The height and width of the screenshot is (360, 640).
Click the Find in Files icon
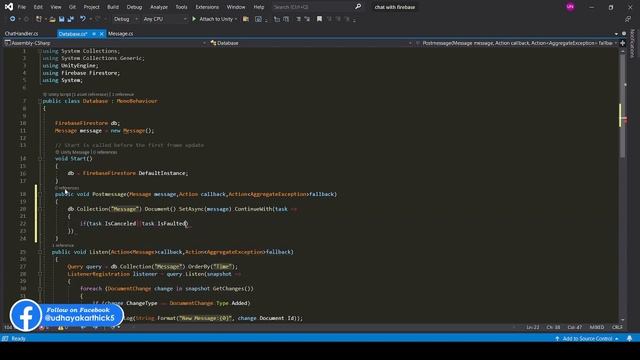point(246,19)
